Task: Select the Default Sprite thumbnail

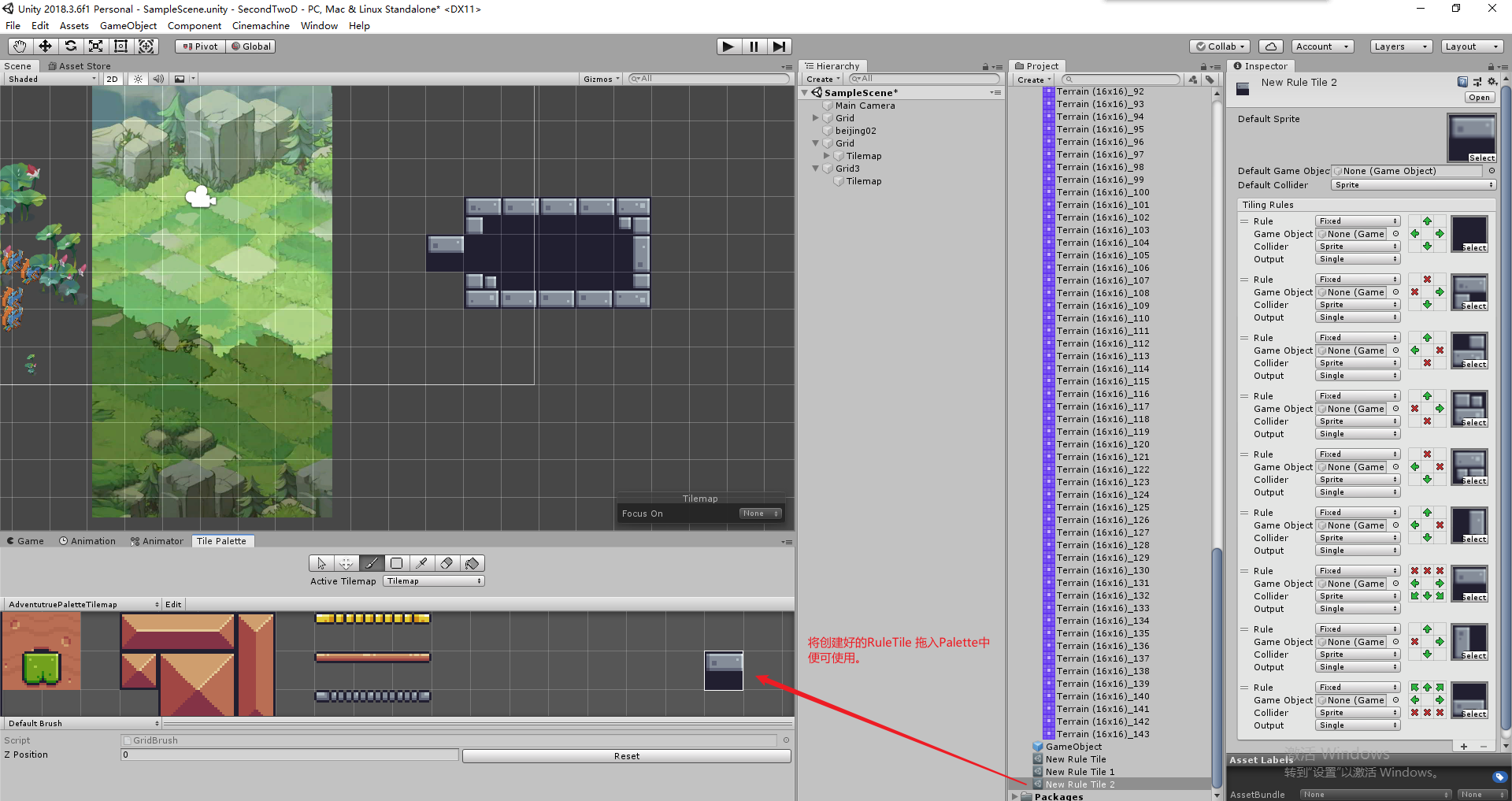Action: click(x=1471, y=138)
